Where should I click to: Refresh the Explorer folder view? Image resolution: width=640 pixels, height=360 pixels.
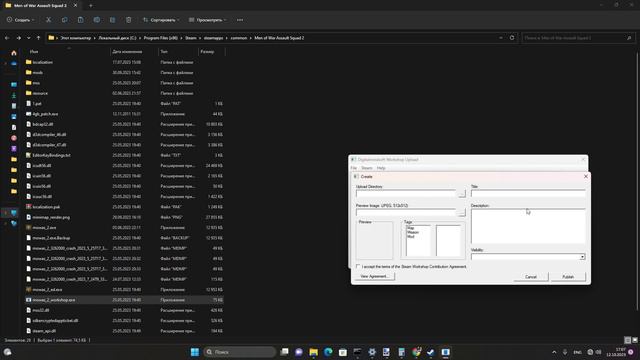[512, 38]
